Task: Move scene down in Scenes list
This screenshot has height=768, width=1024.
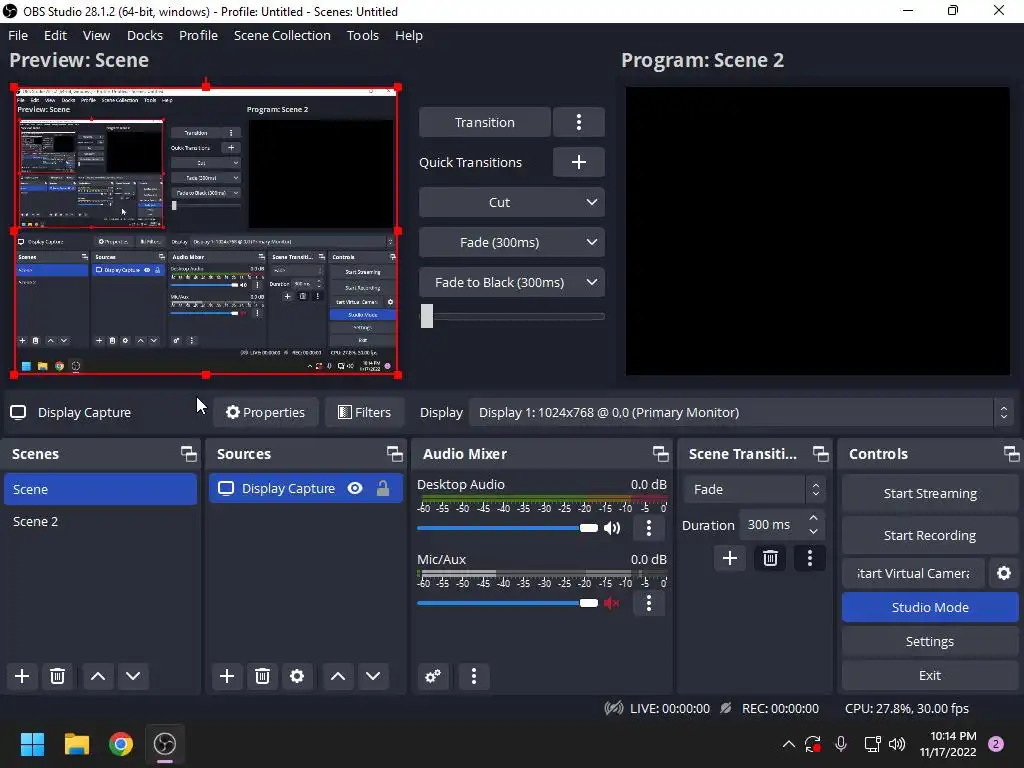Action: [x=133, y=676]
